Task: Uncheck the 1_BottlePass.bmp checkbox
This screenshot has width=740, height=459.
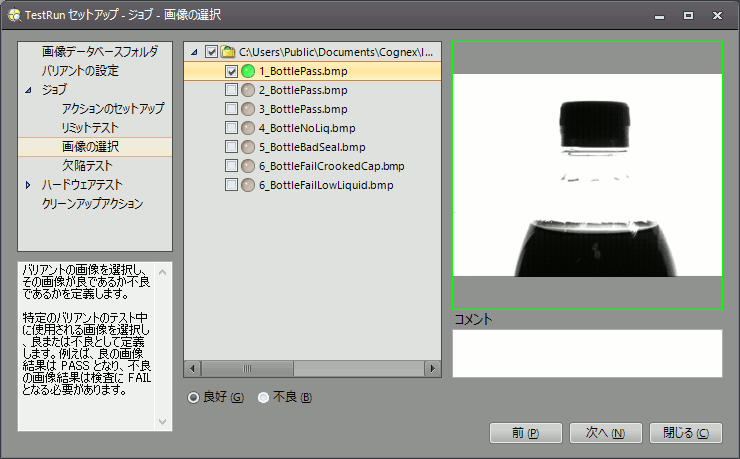Action: click(232, 71)
